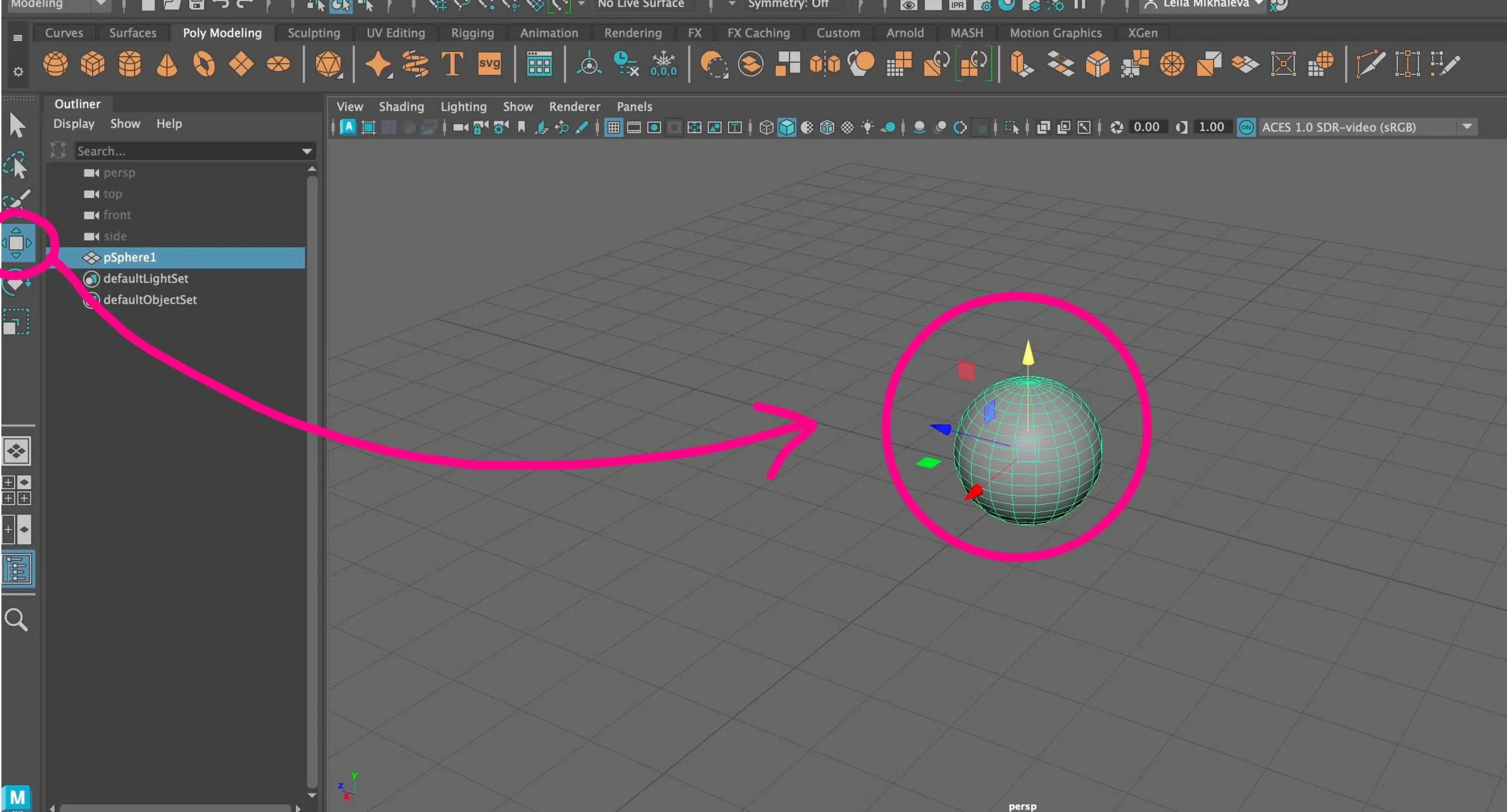Click the Delete History shelf icon
The image size is (1507, 812).
tap(626, 64)
